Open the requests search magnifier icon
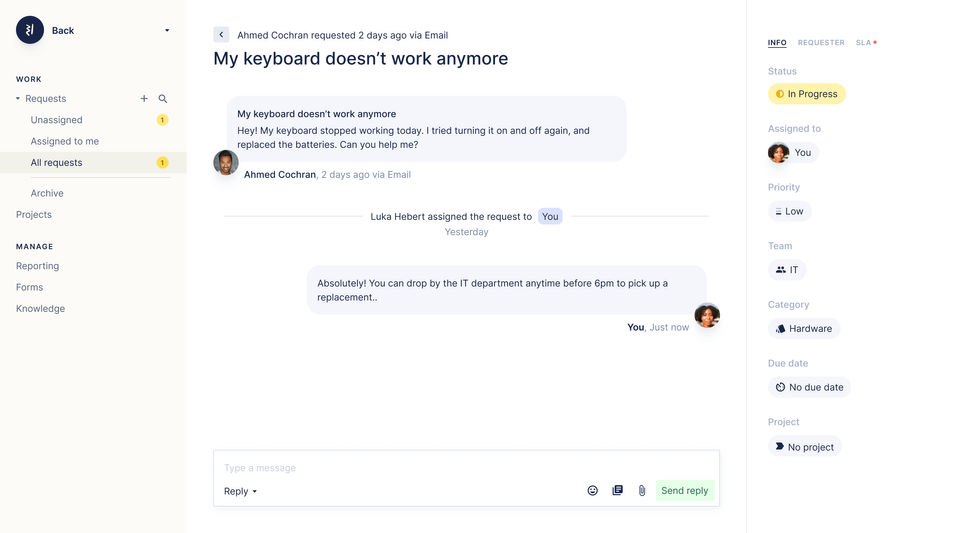The height and width of the screenshot is (533, 960). coord(163,99)
